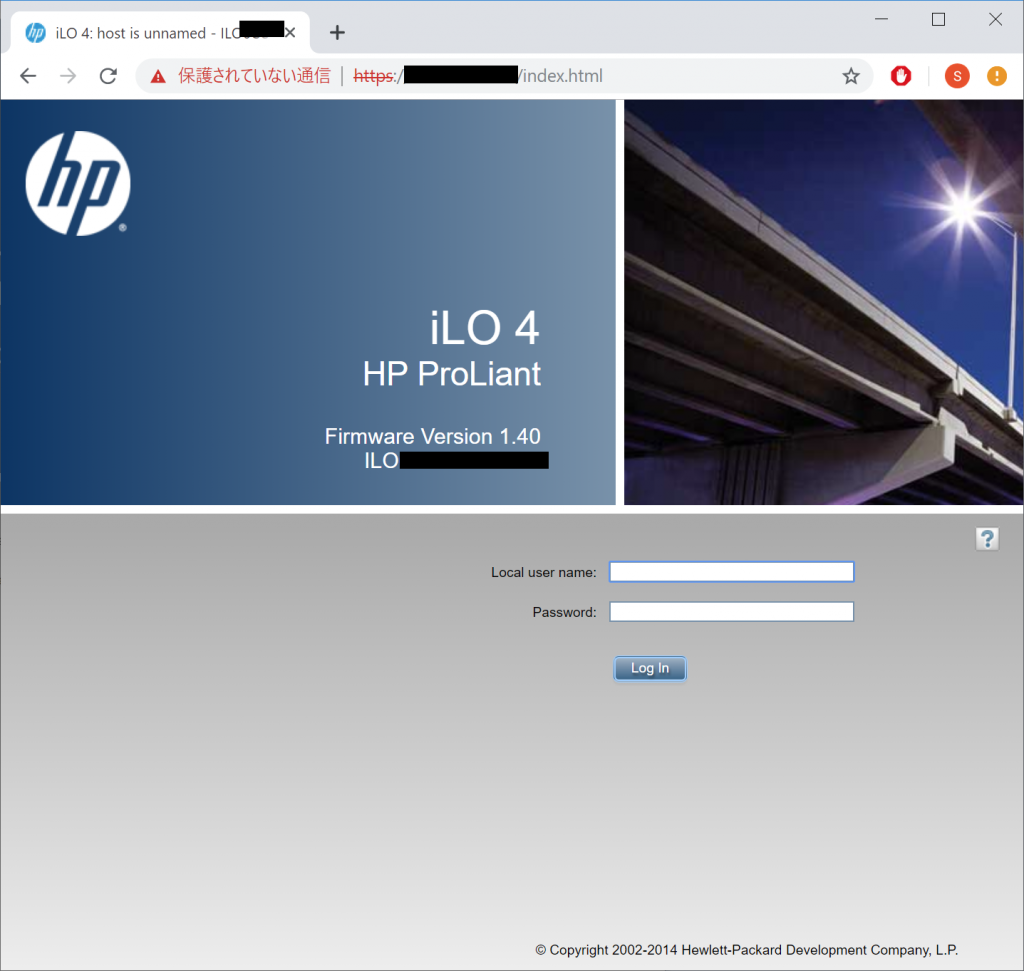Click the bridge photo on the banner
This screenshot has height=971, width=1024.
pyautogui.click(x=824, y=302)
